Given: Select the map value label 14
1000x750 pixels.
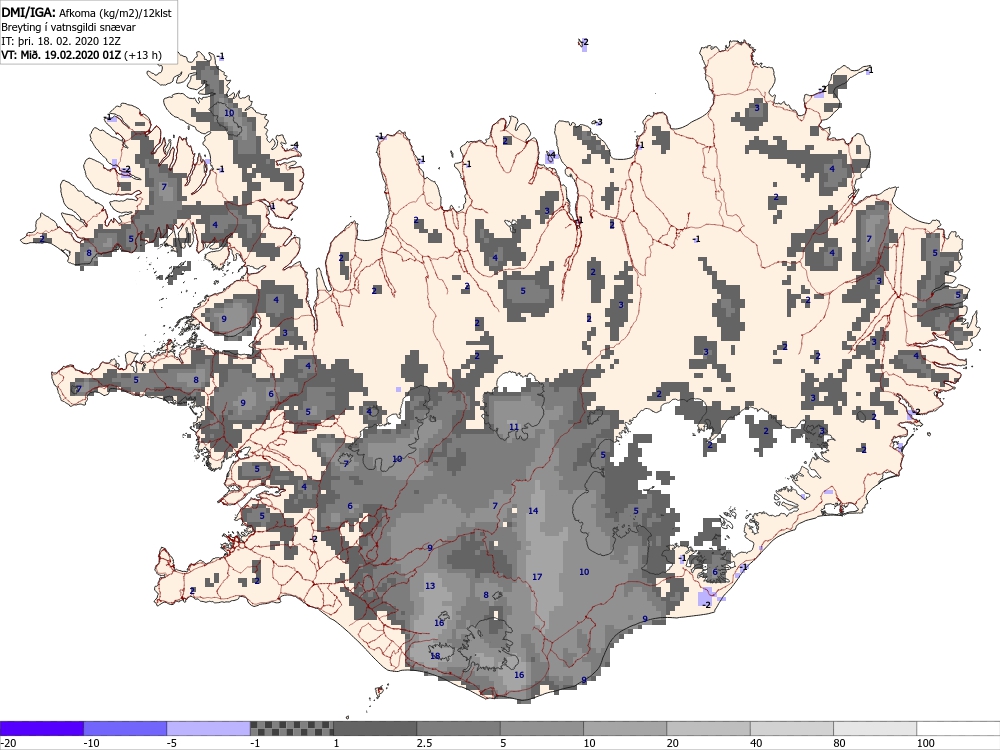Looking at the screenshot, I should (x=533, y=510).
